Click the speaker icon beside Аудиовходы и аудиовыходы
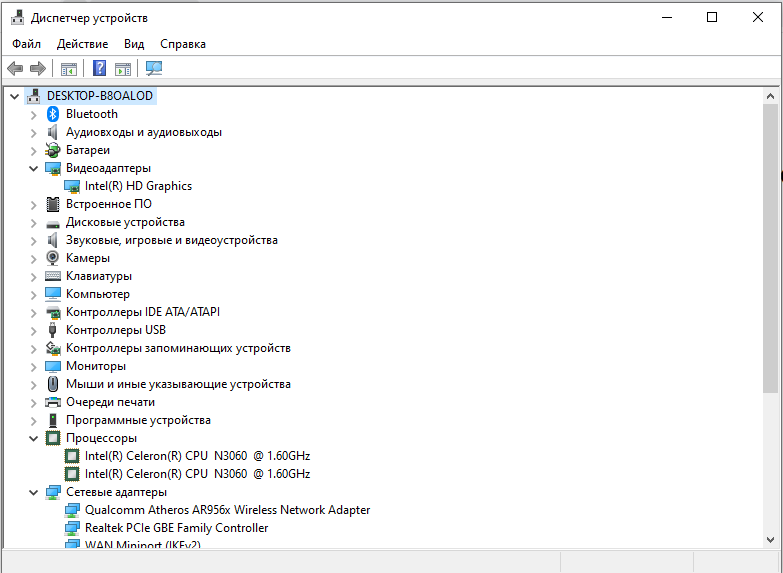 [x=52, y=132]
